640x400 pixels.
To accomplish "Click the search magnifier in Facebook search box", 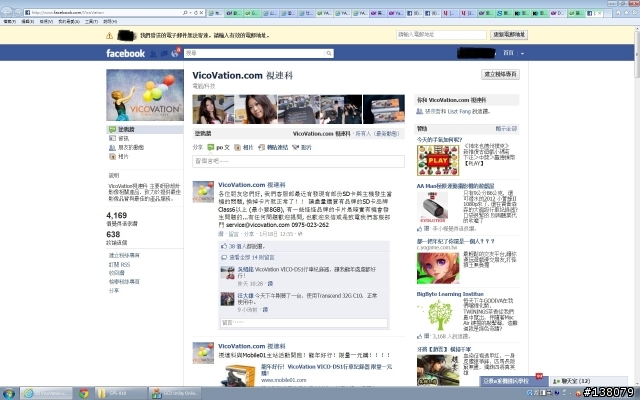I will tap(329, 53).
